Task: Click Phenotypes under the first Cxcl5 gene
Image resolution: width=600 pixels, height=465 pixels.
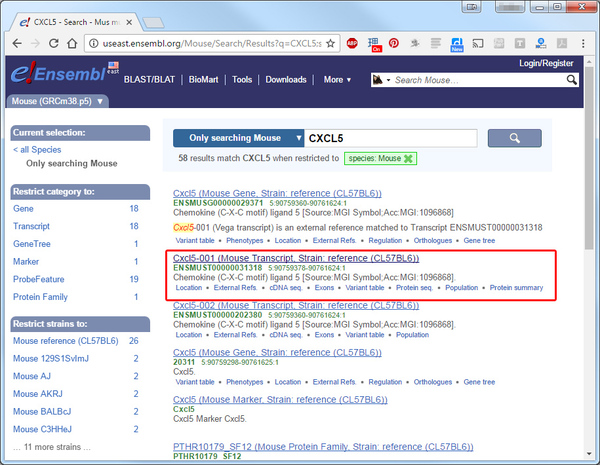Action: coord(245,241)
